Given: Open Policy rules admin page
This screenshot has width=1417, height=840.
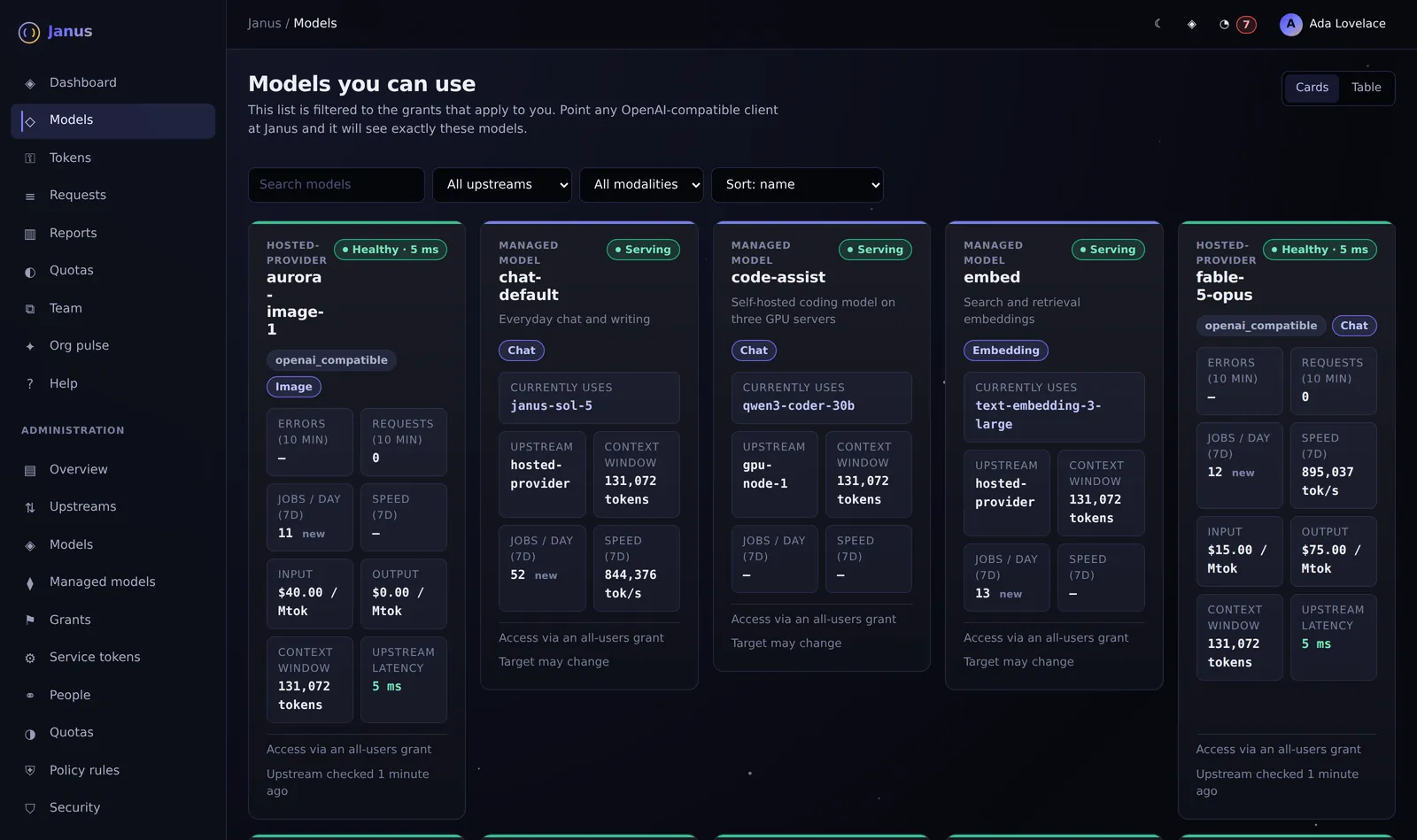Looking at the screenshot, I should pyautogui.click(x=112, y=770).
